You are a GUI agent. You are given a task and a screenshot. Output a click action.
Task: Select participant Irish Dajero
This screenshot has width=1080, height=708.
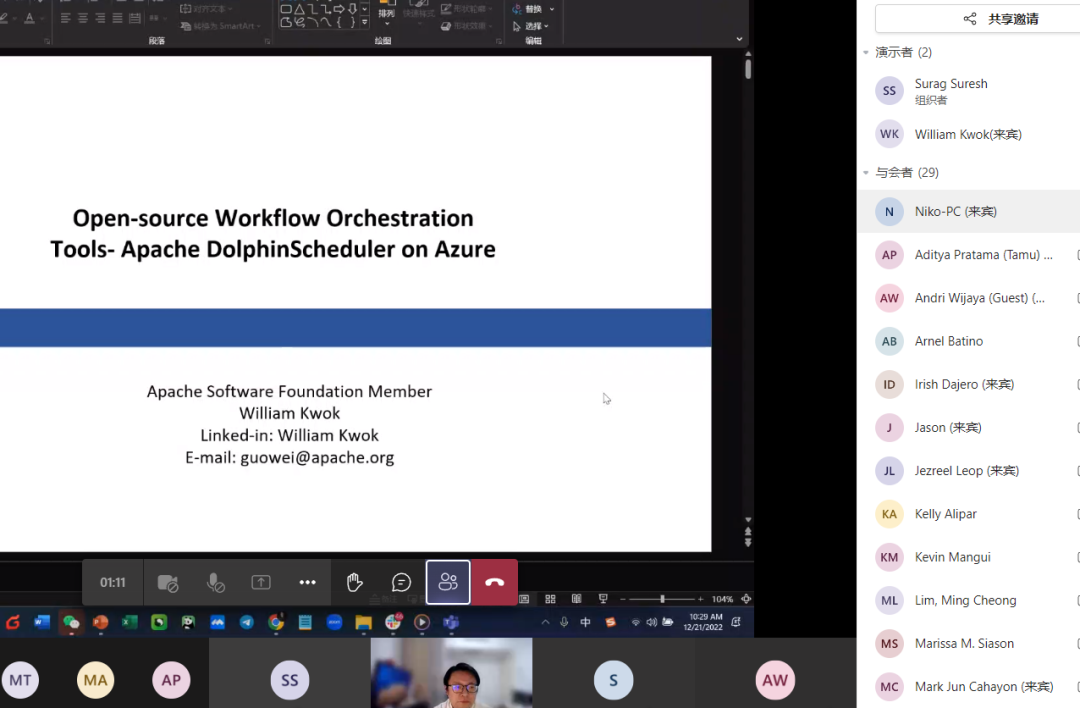click(x=968, y=384)
